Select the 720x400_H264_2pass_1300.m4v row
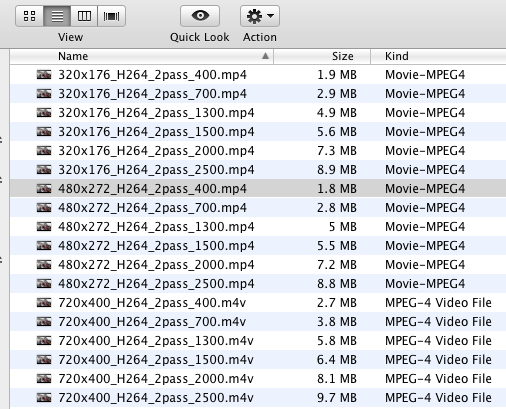506x409 pixels. coord(258,340)
